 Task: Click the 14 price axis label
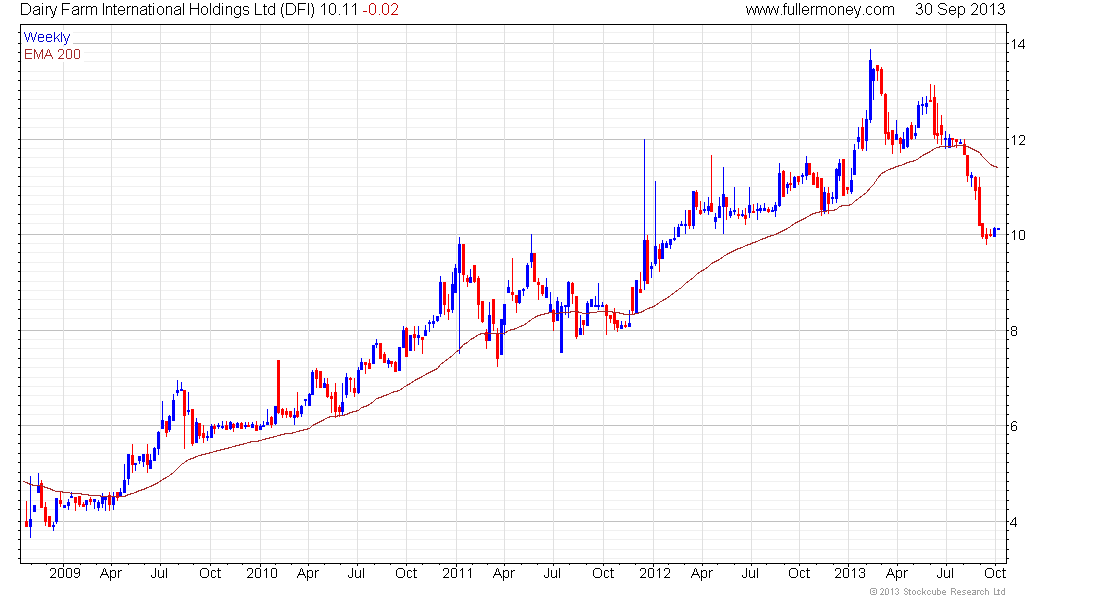click(1017, 44)
